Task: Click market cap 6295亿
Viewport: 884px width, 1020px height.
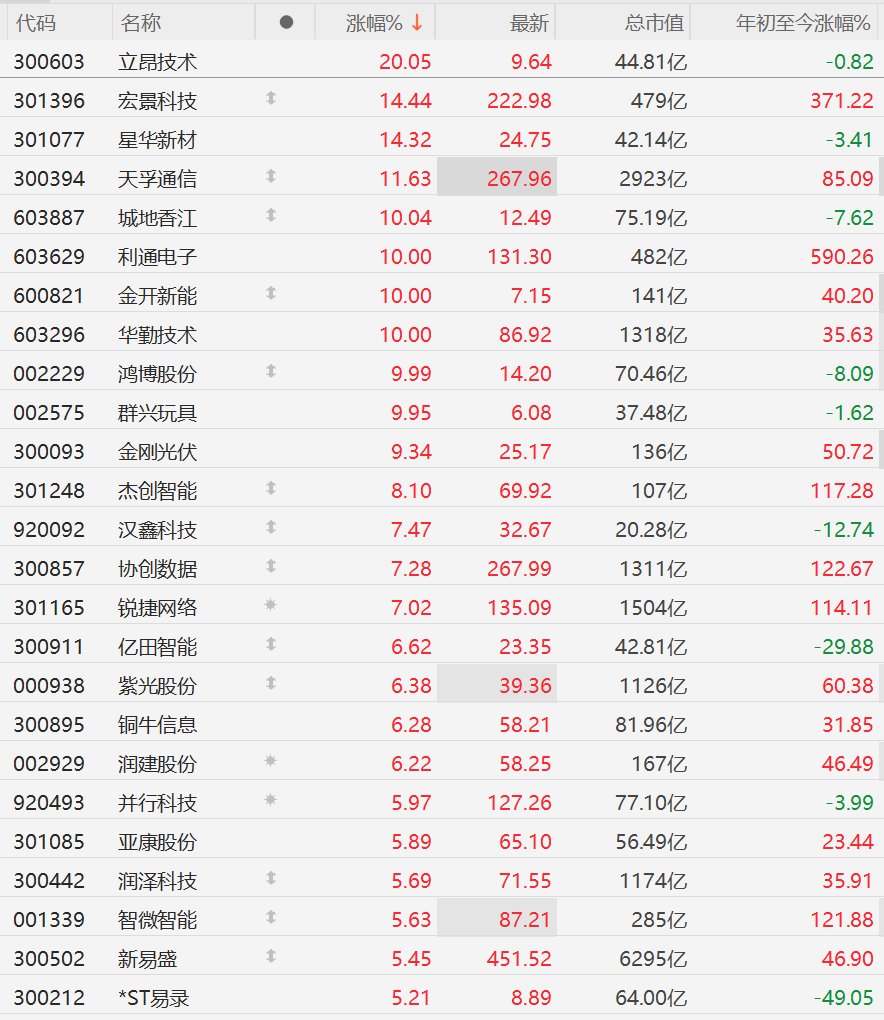Action: pos(653,960)
